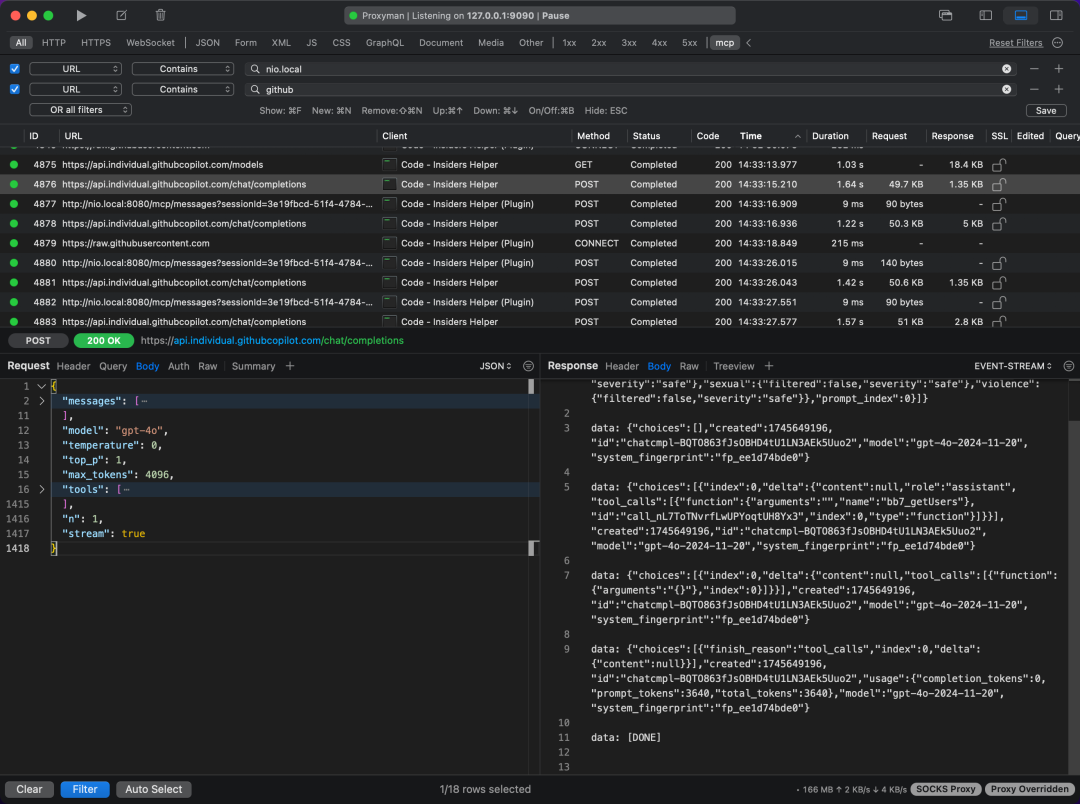The height and width of the screenshot is (804, 1080).
Task: Click the mcp custom filter toggle
Action: (x=723, y=43)
